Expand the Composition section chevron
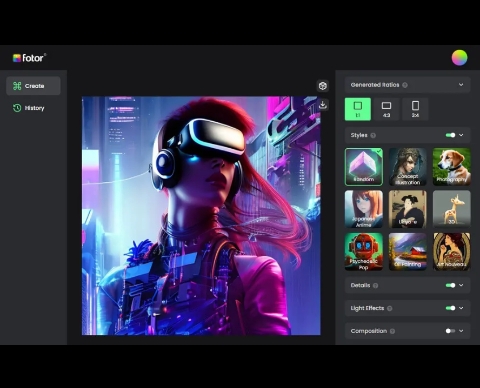The height and width of the screenshot is (388, 480). 461,331
